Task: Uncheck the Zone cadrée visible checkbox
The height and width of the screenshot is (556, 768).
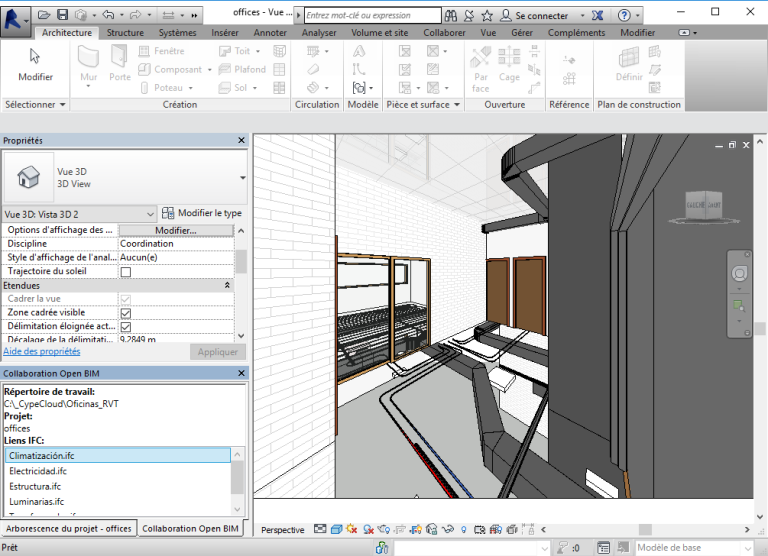Action: click(x=126, y=313)
